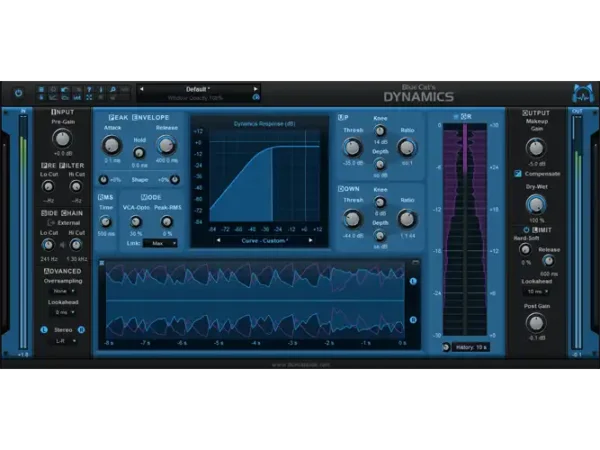
Task: Open the main menu icon in toolbar
Action: coord(41,90)
